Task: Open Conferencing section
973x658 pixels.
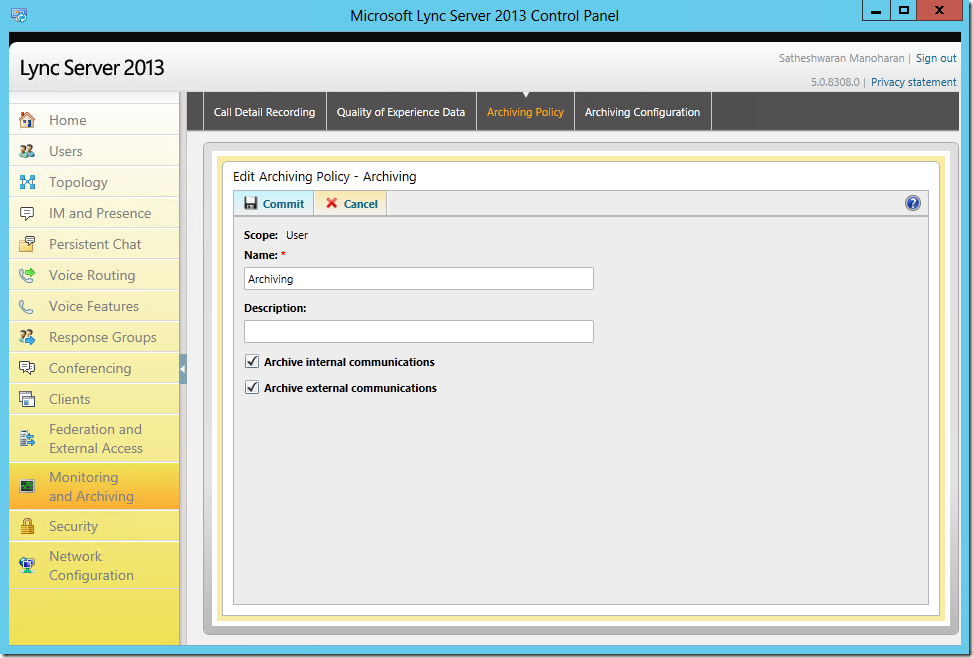Action: pyautogui.click(x=94, y=368)
